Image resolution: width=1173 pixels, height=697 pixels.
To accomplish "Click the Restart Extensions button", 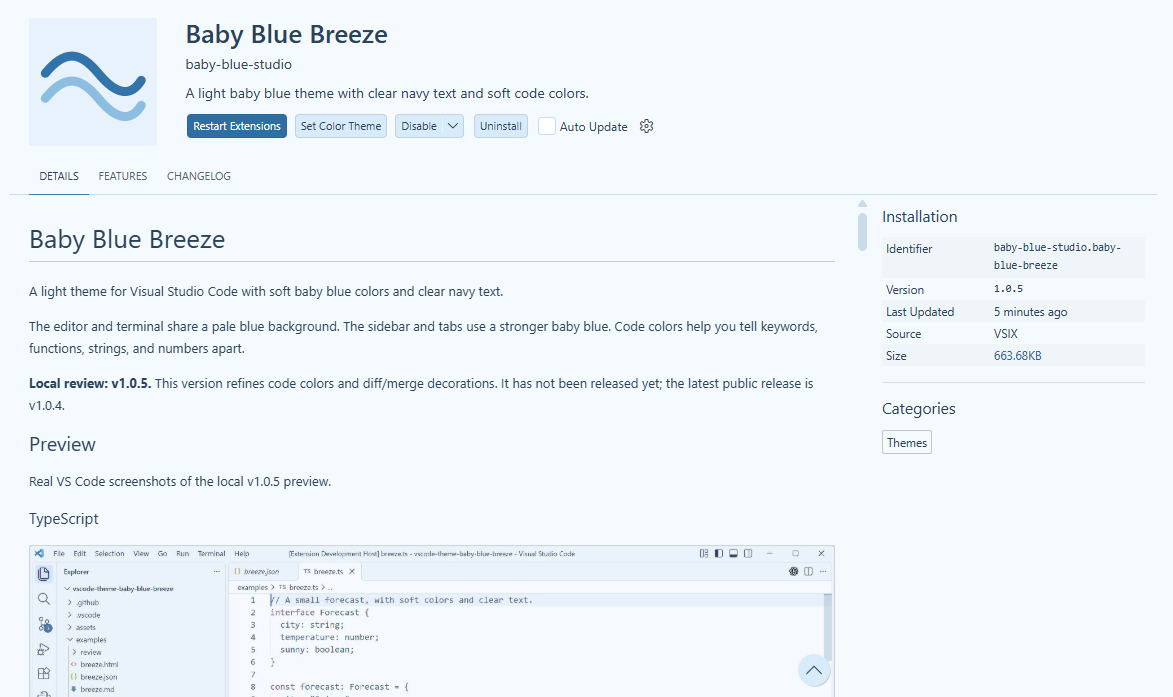I will point(237,126).
